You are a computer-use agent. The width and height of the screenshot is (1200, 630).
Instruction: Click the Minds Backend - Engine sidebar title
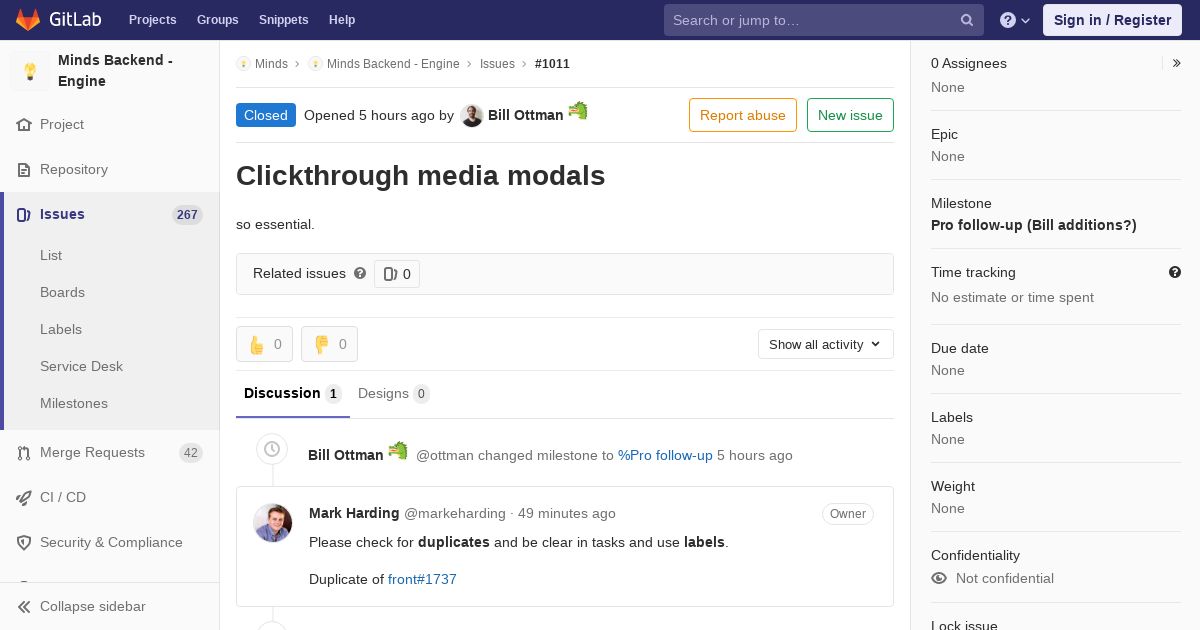(115, 71)
